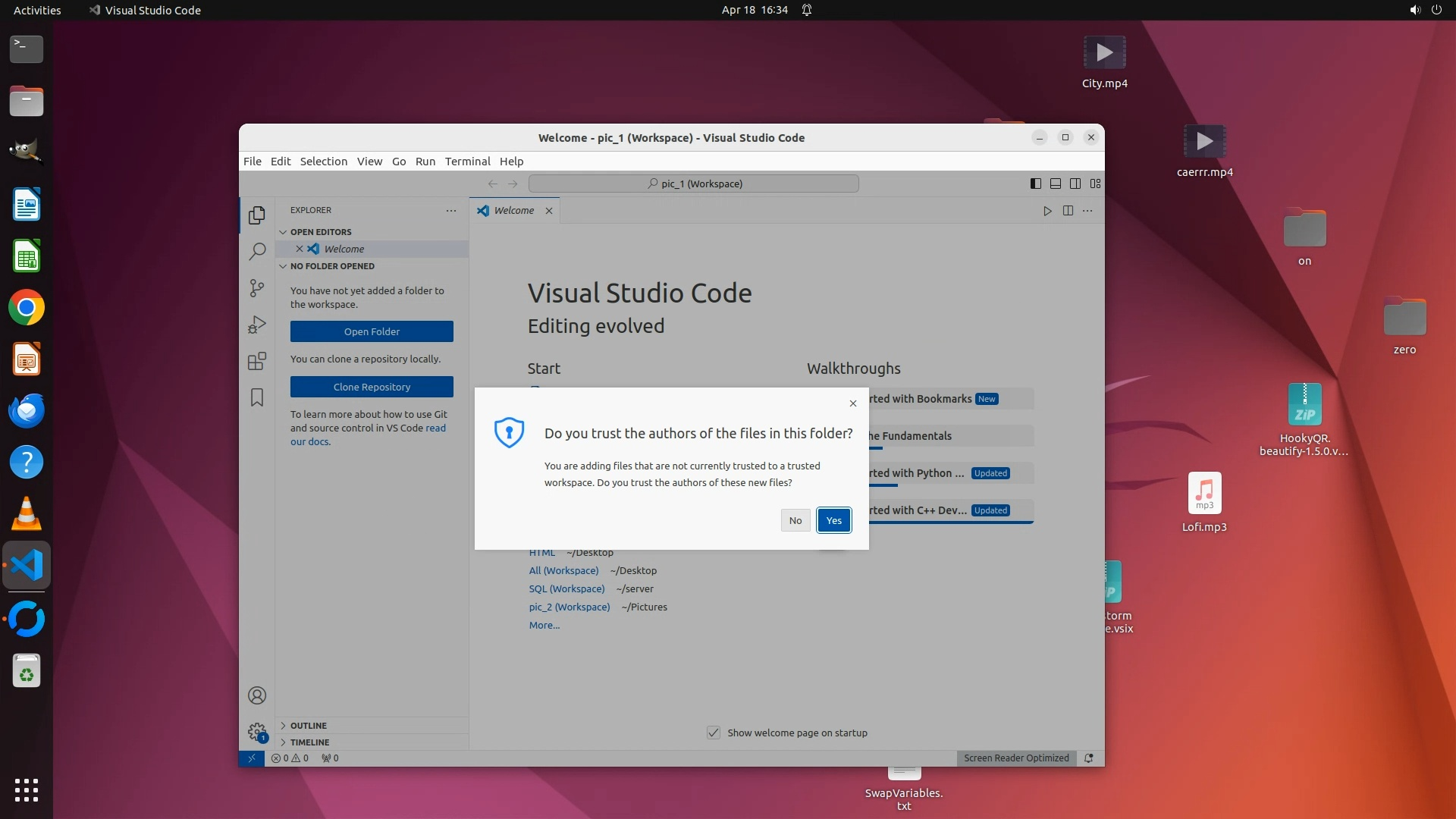Click Yes to trust the authors
This screenshot has width=1456, height=819.
click(833, 520)
